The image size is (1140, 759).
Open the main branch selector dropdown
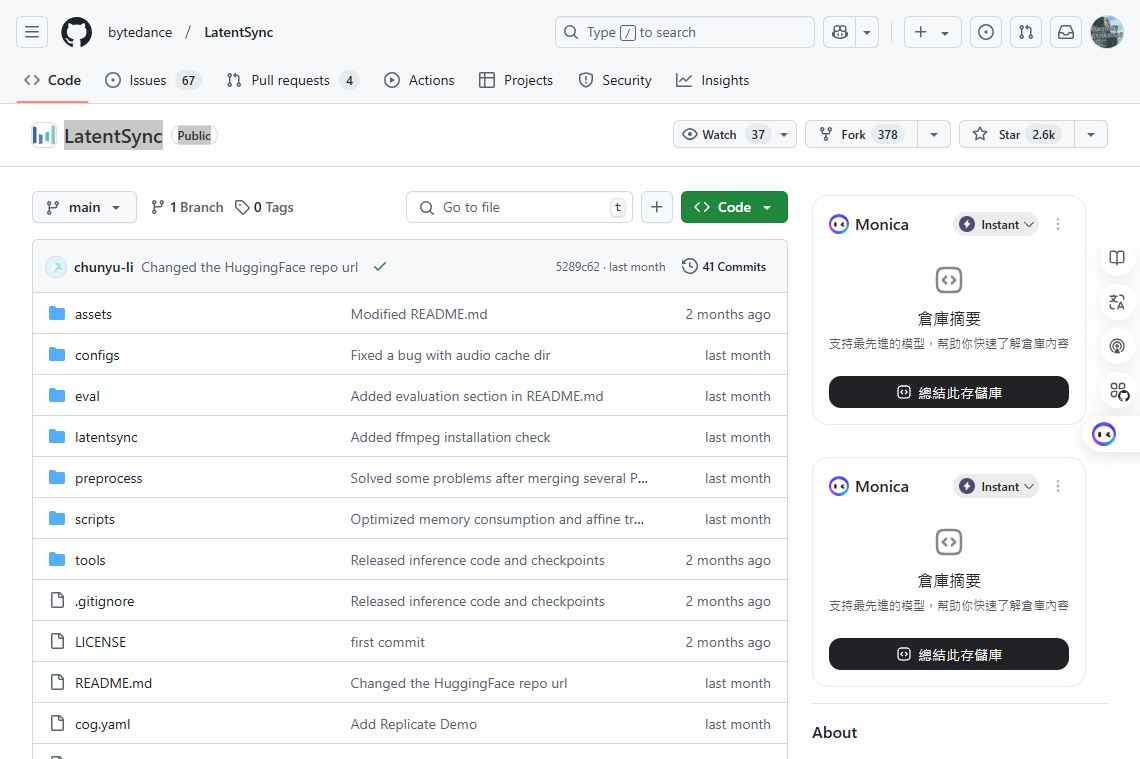(84, 207)
